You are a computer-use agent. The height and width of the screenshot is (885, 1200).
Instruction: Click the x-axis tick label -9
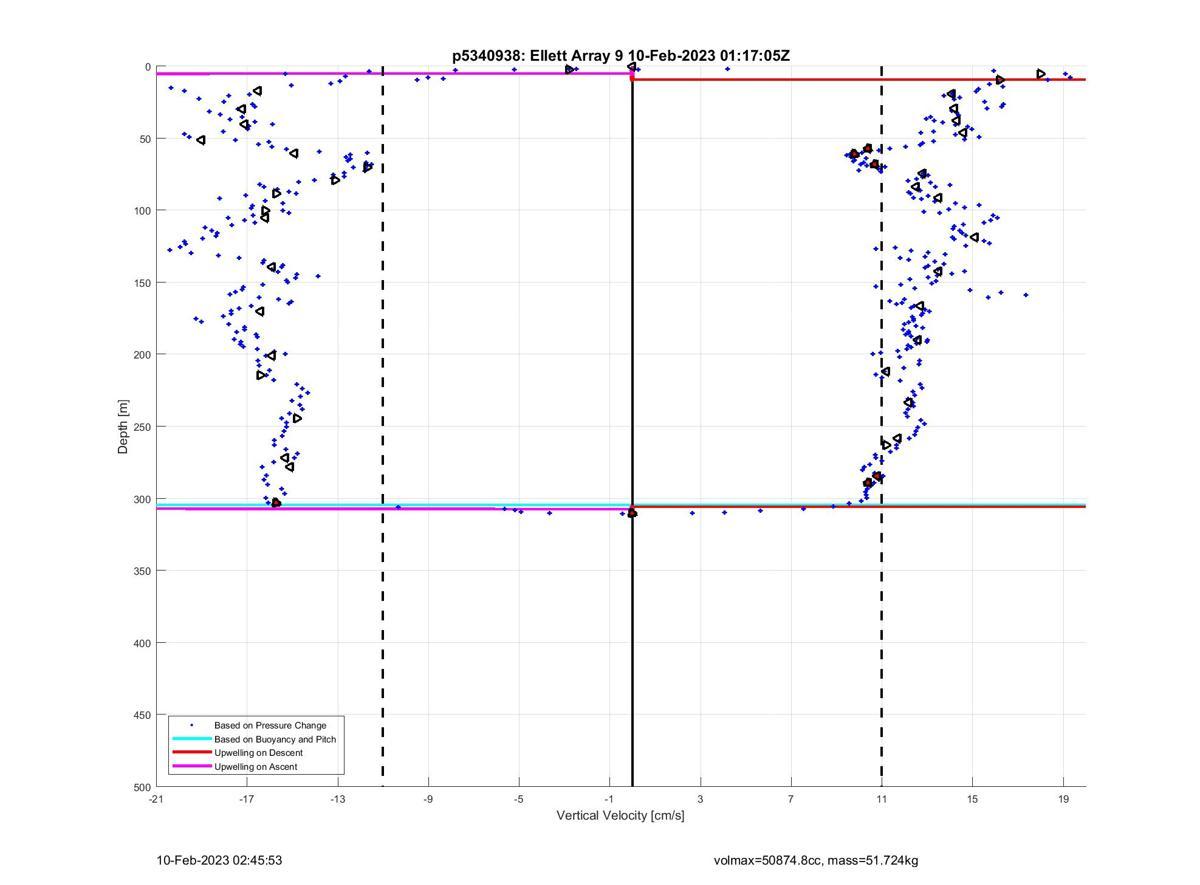[x=428, y=799]
